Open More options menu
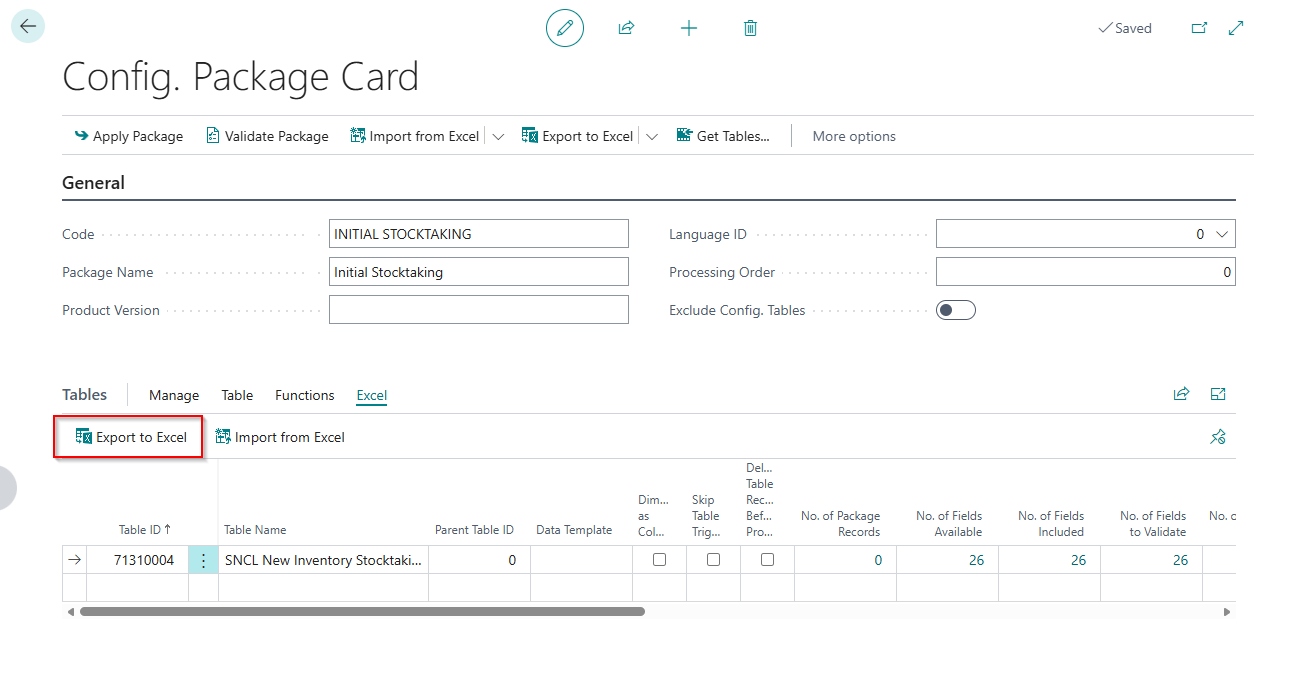The height and width of the screenshot is (691, 1292). pyautogui.click(x=854, y=136)
